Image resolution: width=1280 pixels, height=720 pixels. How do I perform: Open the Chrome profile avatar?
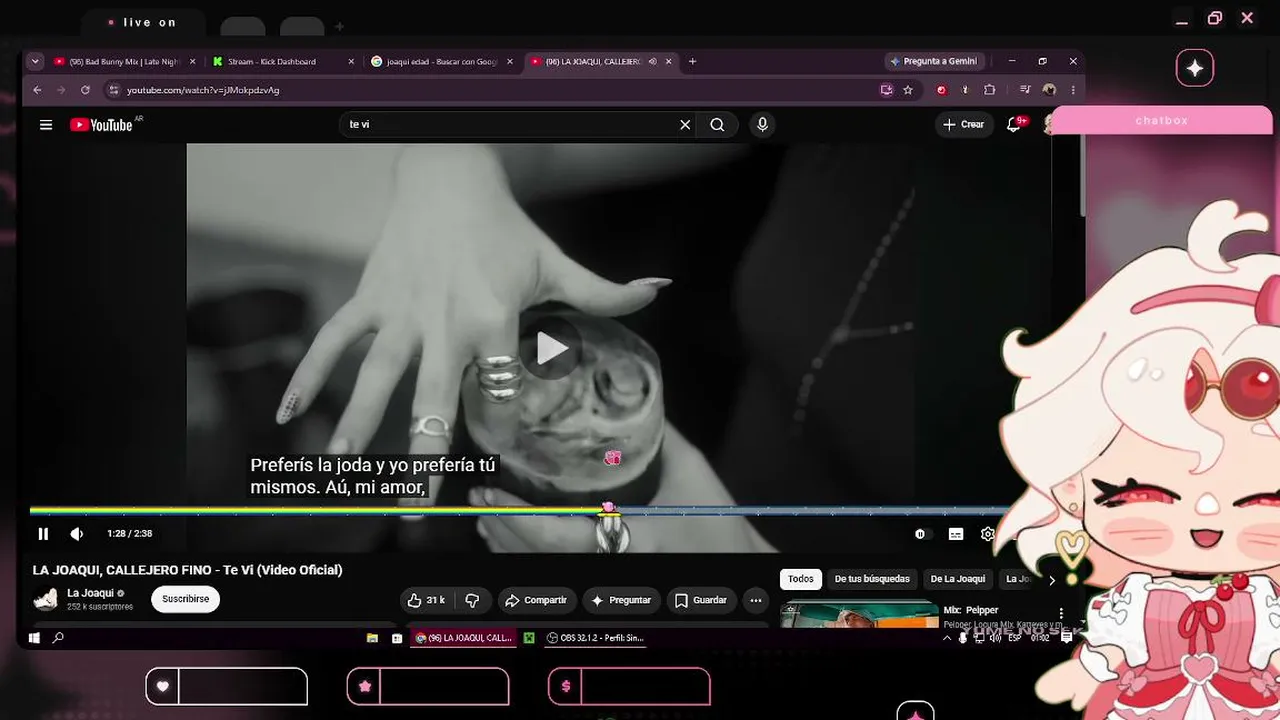(x=1049, y=90)
